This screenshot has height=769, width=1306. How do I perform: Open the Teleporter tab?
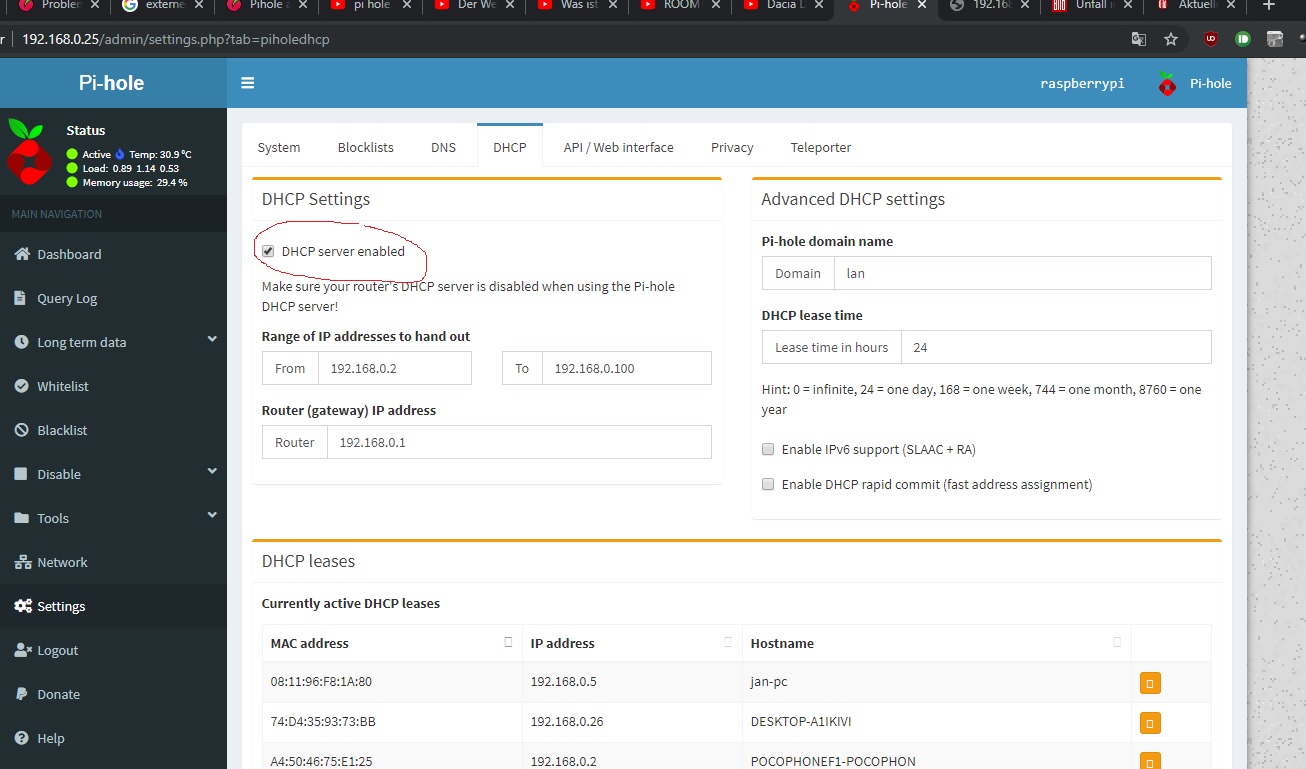pyautogui.click(x=821, y=147)
